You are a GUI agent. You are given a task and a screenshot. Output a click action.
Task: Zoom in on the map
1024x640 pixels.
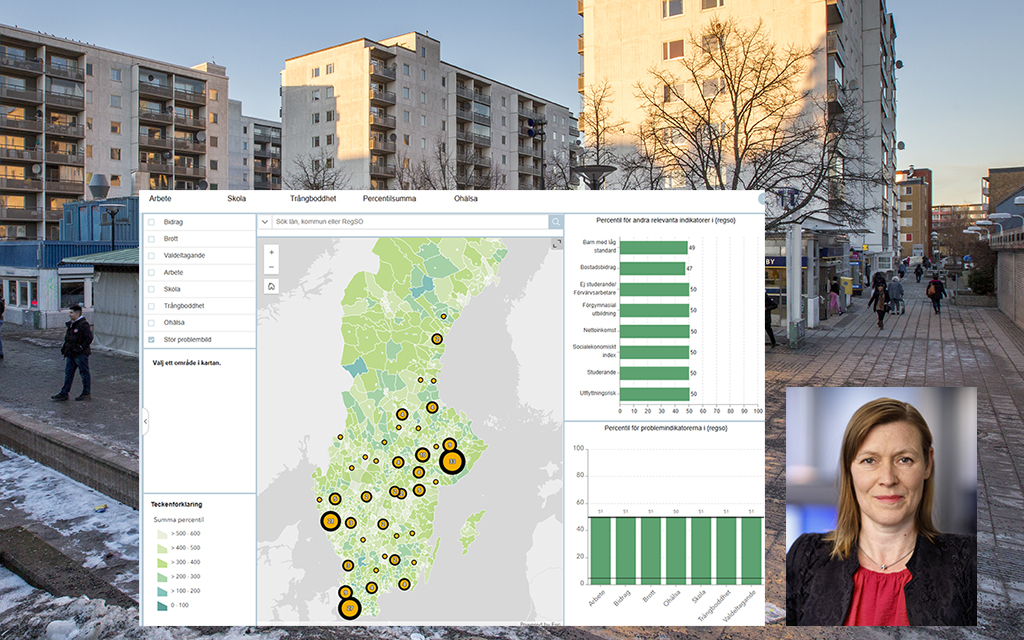point(271,252)
